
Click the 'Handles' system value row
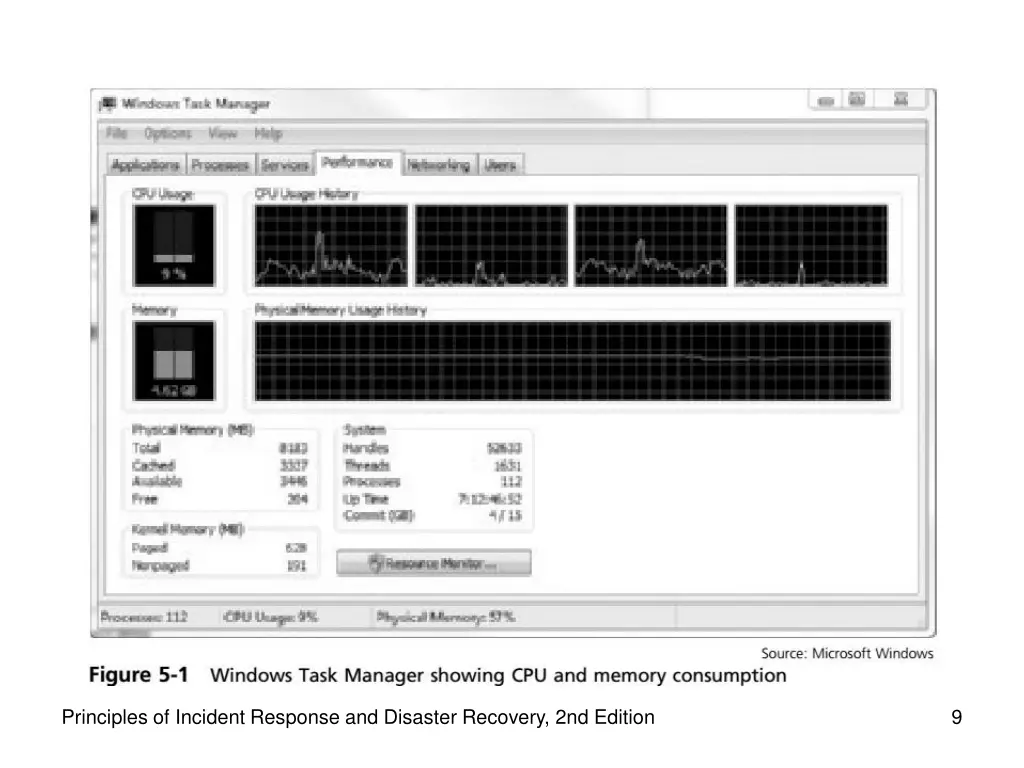(432, 448)
